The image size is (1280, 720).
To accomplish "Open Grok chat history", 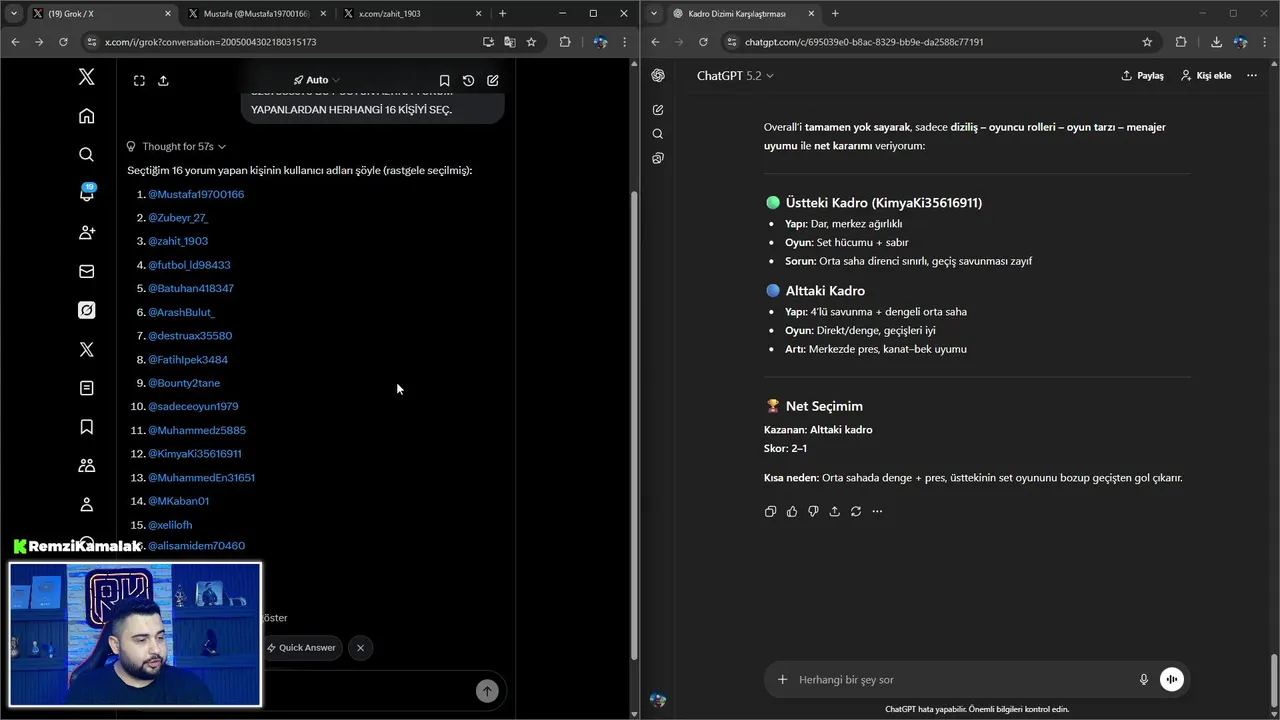I will pyautogui.click(x=468, y=81).
